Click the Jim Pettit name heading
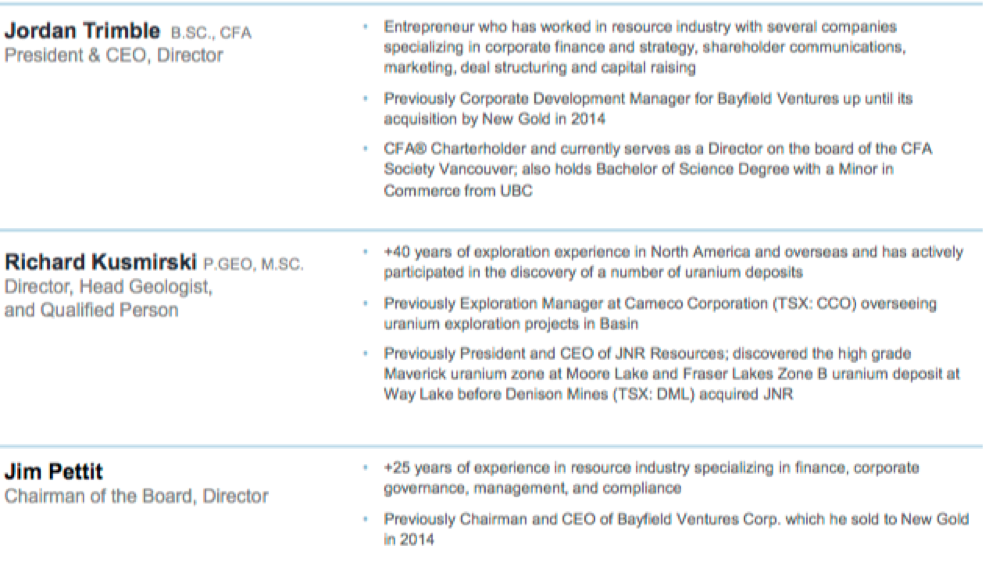Viewport: 987px width, 564px height. click(54, 471)
